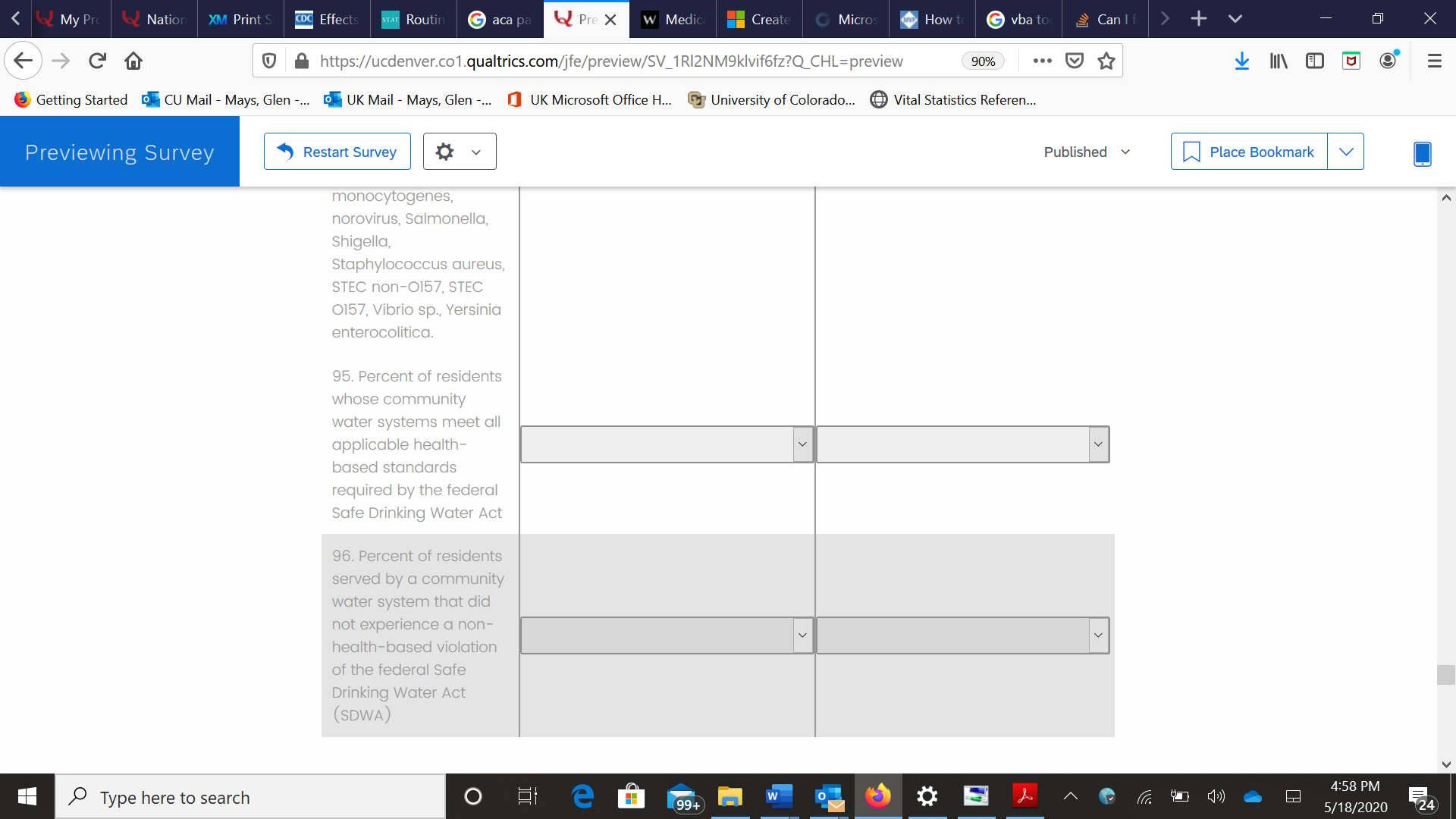
Task: Reload the current page
Action: 97,61
